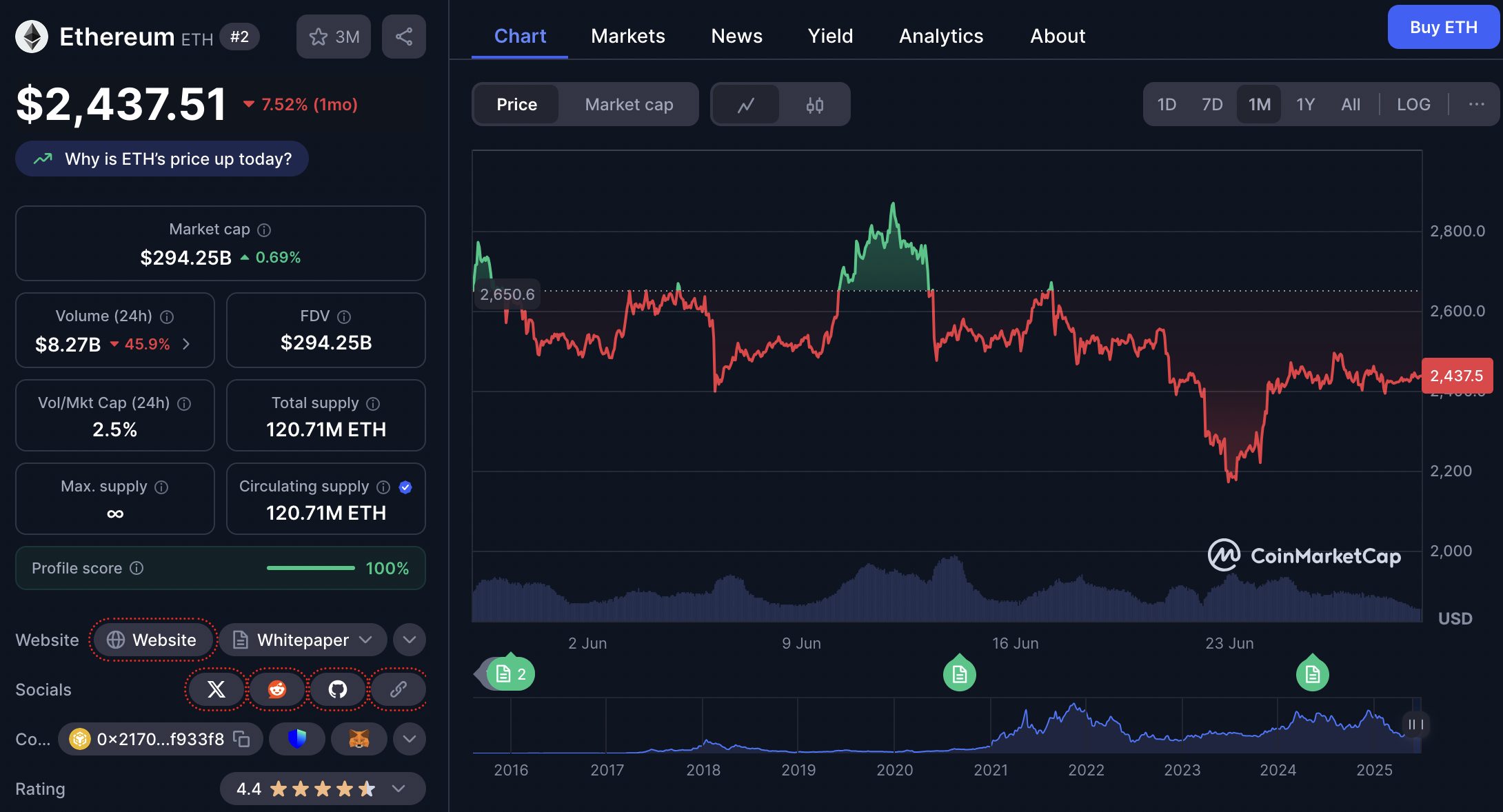The width and height of the screenshot is (1503, 812).
Task: Click the Ethereum logo icon
Action: (32, 37)
